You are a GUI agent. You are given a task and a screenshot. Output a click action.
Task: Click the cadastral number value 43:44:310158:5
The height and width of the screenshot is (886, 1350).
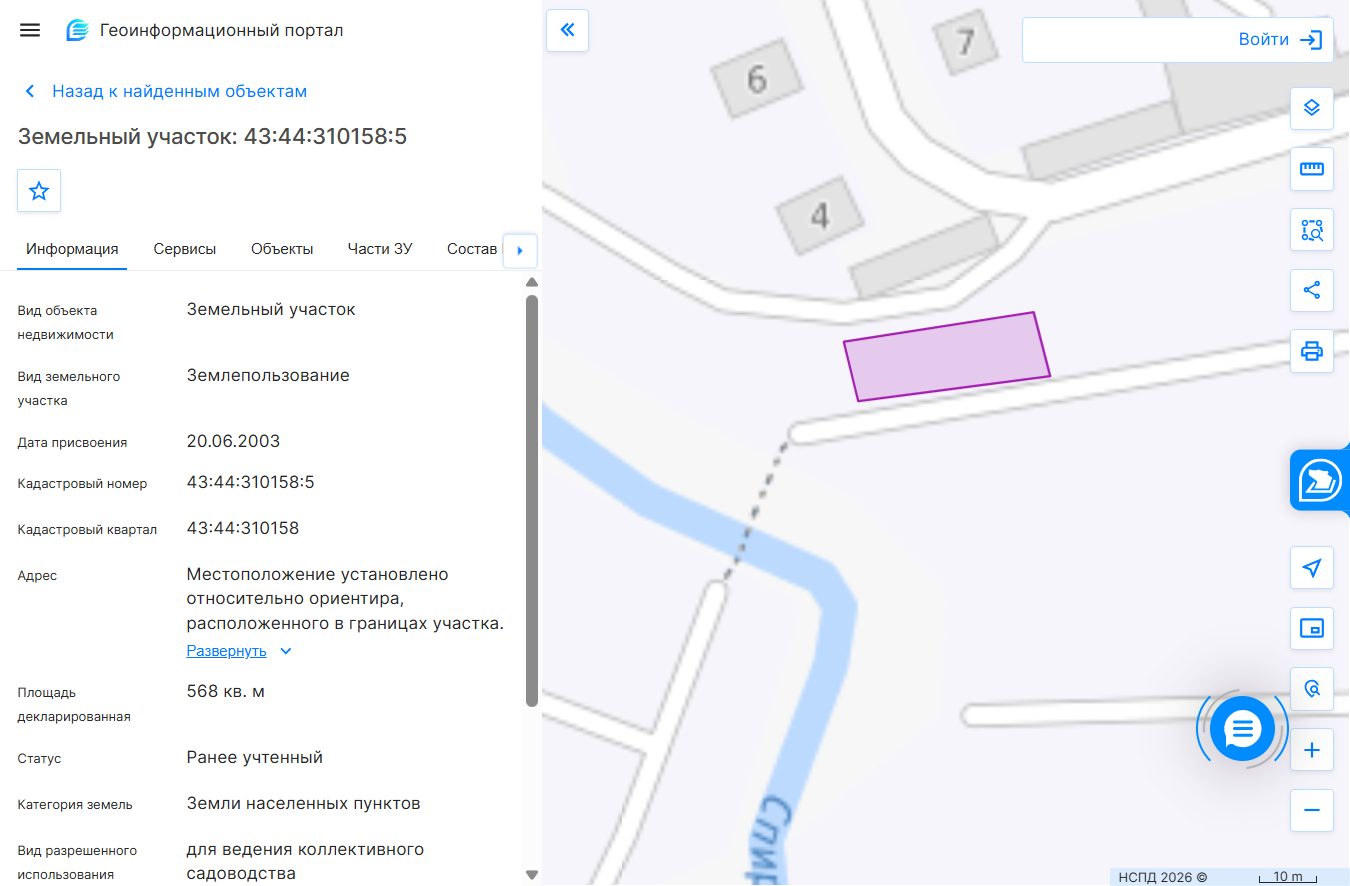click(x=251, y=482)
